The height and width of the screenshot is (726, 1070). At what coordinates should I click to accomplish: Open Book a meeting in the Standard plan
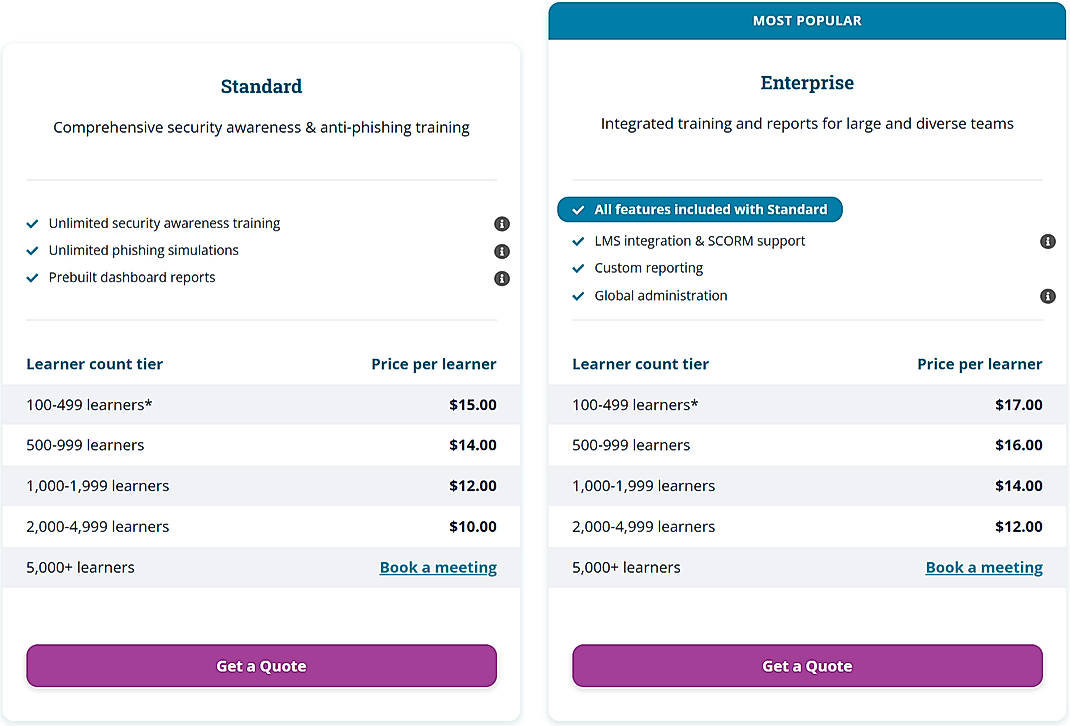coord(438,567)
